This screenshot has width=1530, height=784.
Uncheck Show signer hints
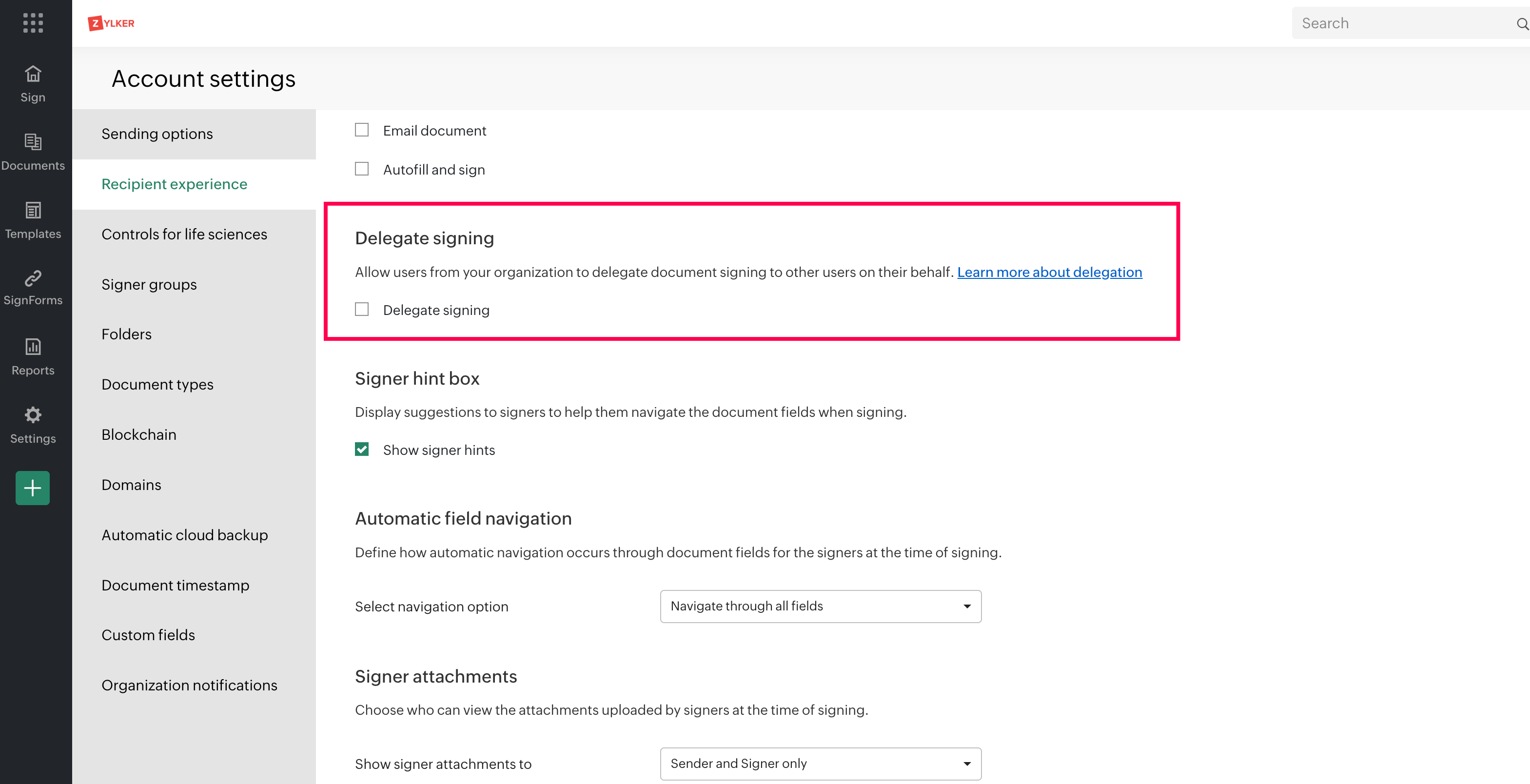pos(362,450)
